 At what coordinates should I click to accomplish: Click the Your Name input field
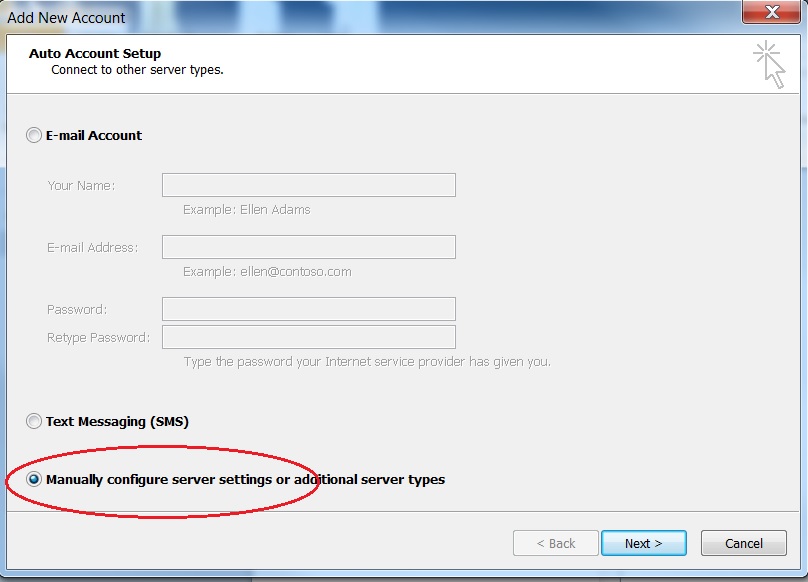tap(309, 185)
